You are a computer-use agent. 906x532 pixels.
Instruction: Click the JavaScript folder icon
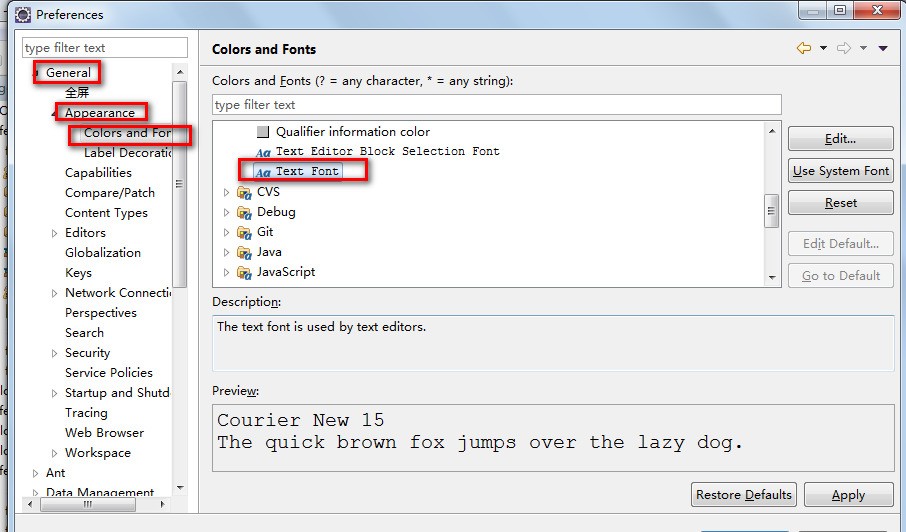click(244, 272)
